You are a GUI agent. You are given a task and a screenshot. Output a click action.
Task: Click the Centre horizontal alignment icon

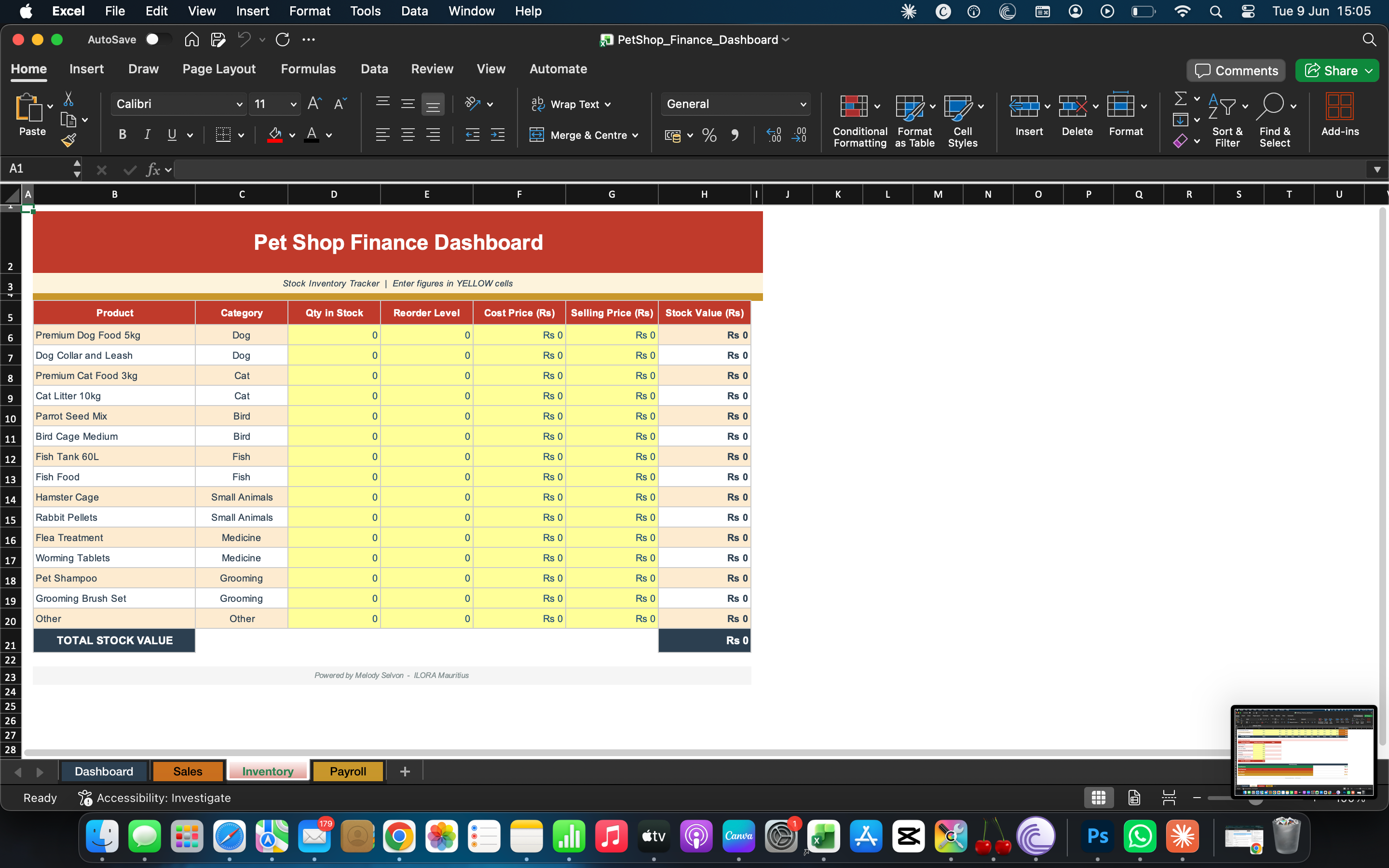click(408, 135)
